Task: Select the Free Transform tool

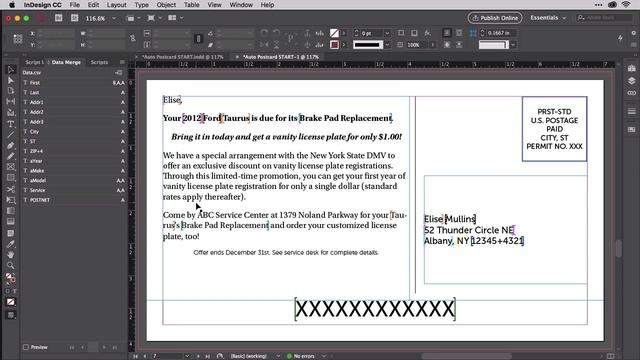Action: (11, 200)
